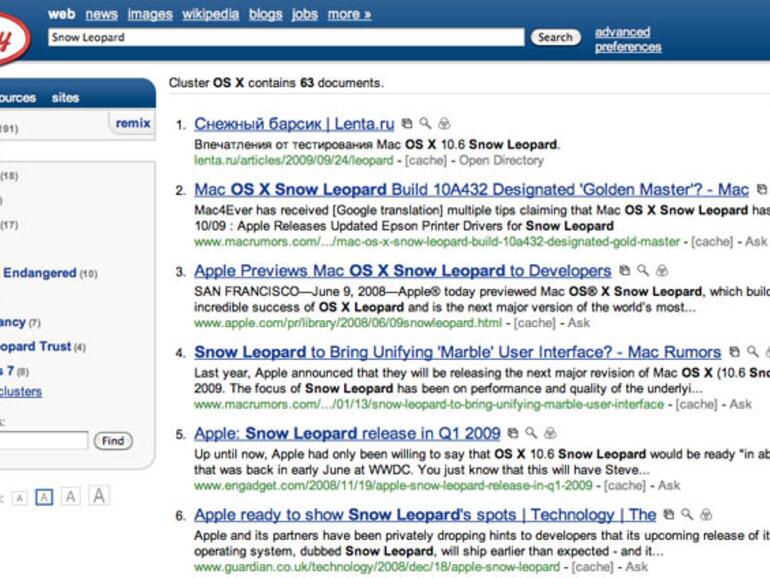The width and height of the screenshot is (770, 578).
Task: Switch to jobs search tab
Action: (304, 14)
